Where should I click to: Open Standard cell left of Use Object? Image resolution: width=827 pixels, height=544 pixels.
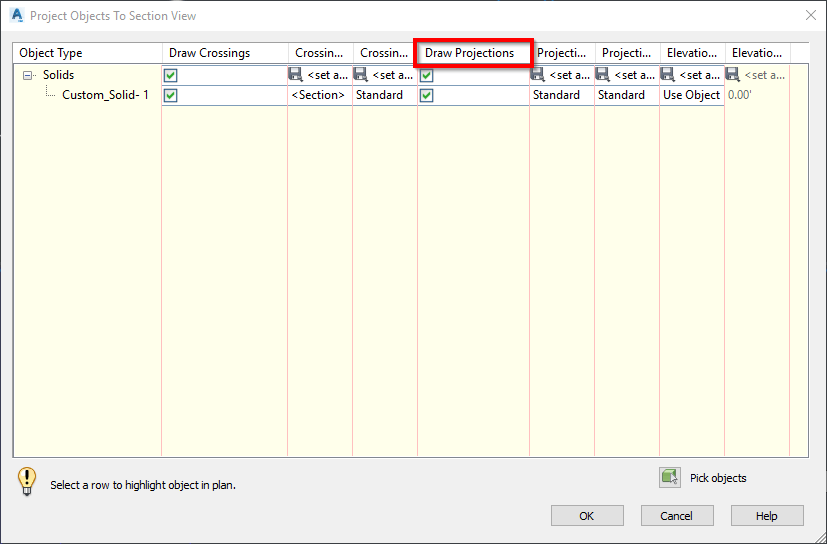(627, 96)
